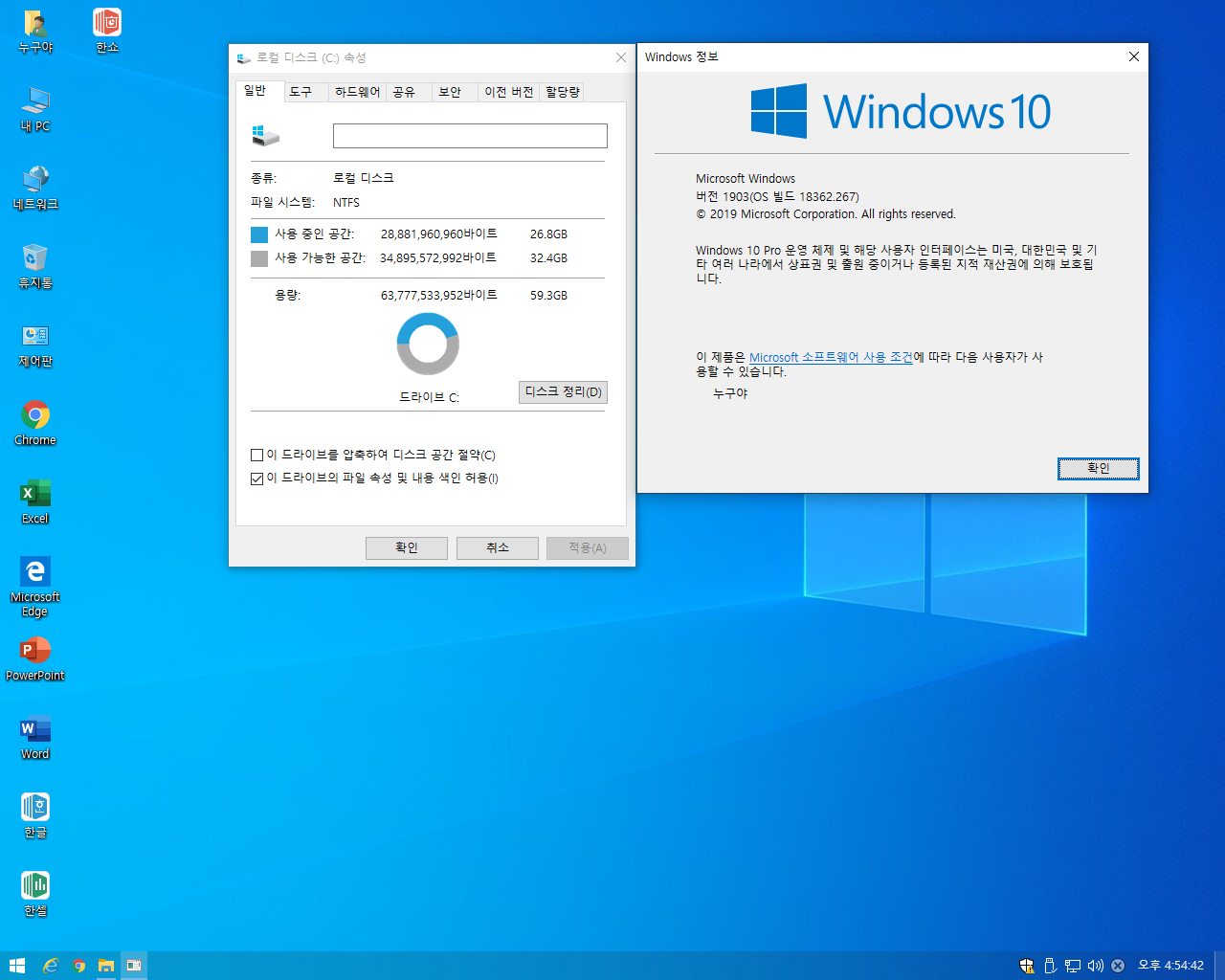Click the 디스크 정리(D) button
Screen dimensions: 1225x980
pos(563,392)
